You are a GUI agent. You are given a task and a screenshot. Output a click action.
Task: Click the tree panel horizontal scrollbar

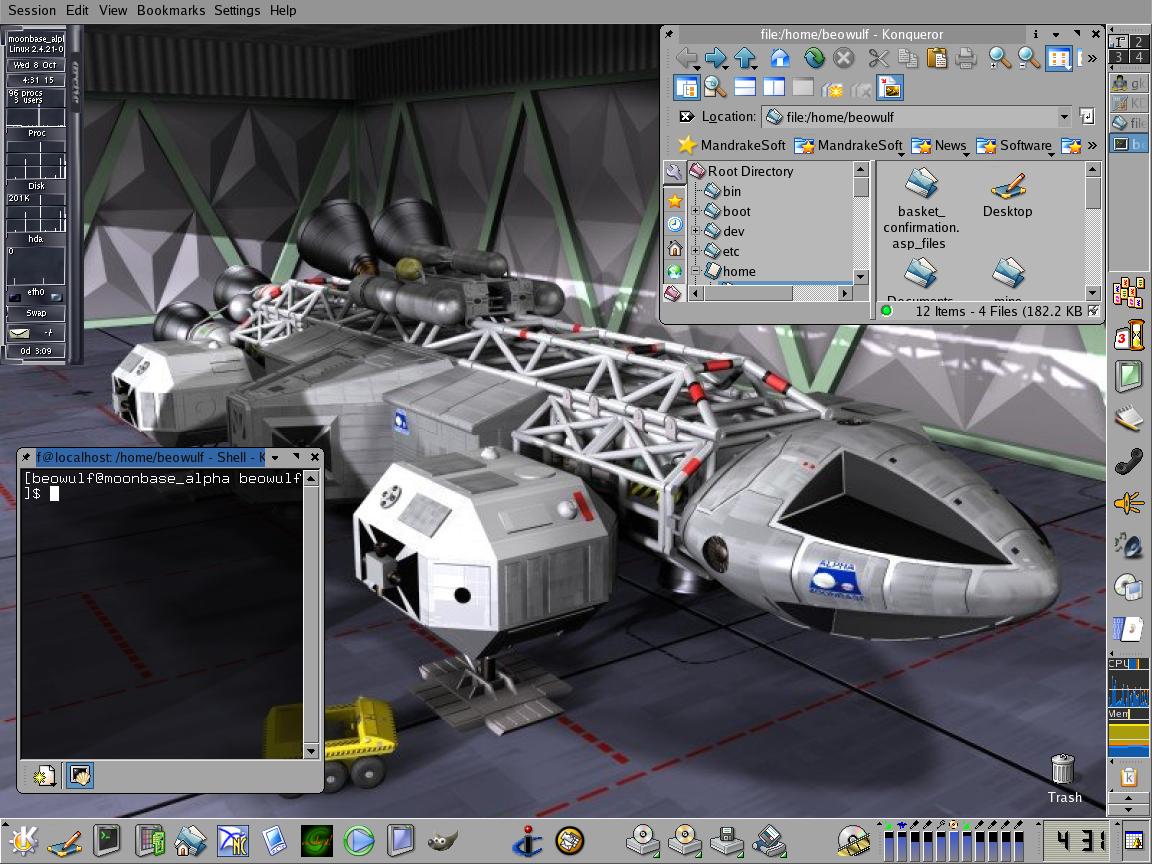771,293
